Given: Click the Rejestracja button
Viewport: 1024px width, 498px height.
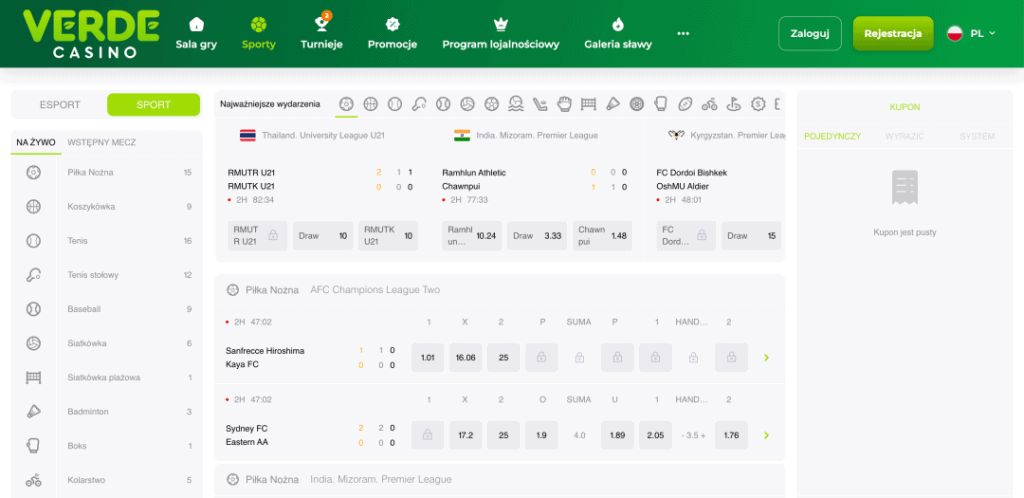Looking at the screenshot, I should [x=893, y=33].
